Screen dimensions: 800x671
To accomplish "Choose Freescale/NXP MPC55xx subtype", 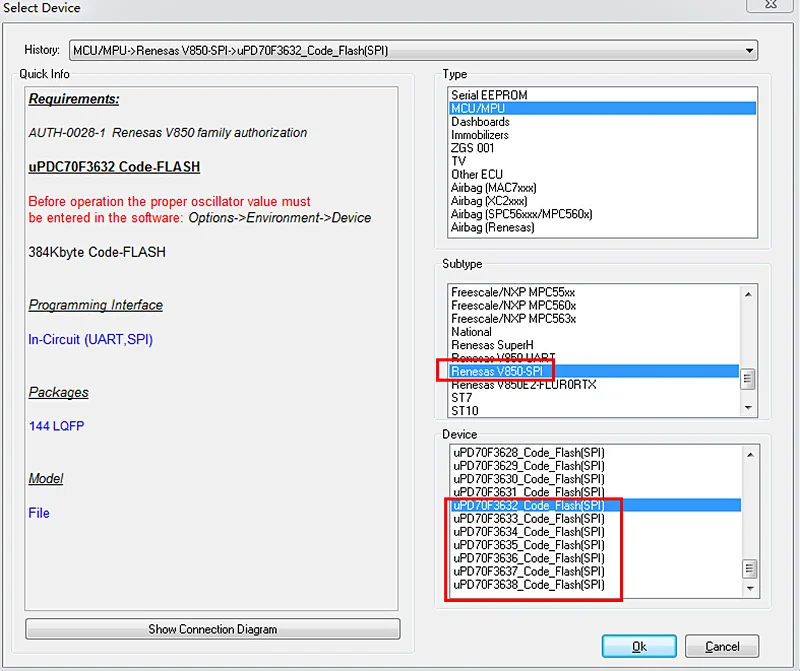I will tap(594, 292).
